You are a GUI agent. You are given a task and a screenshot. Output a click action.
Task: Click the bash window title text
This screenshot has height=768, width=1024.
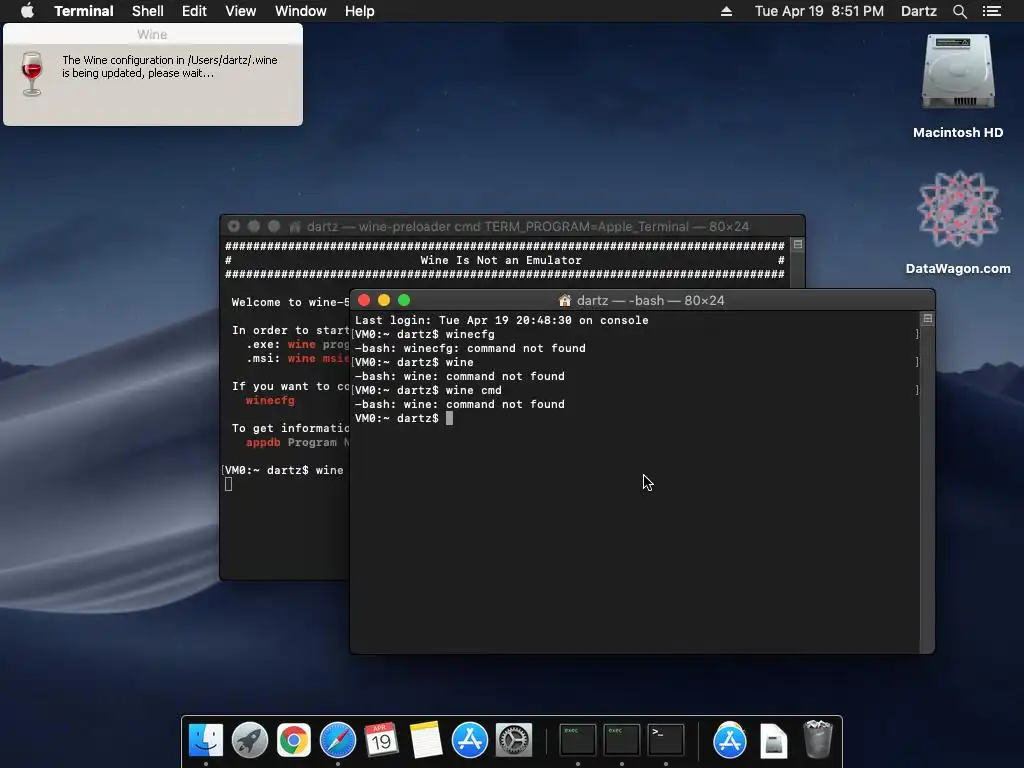tap(650, 300)
